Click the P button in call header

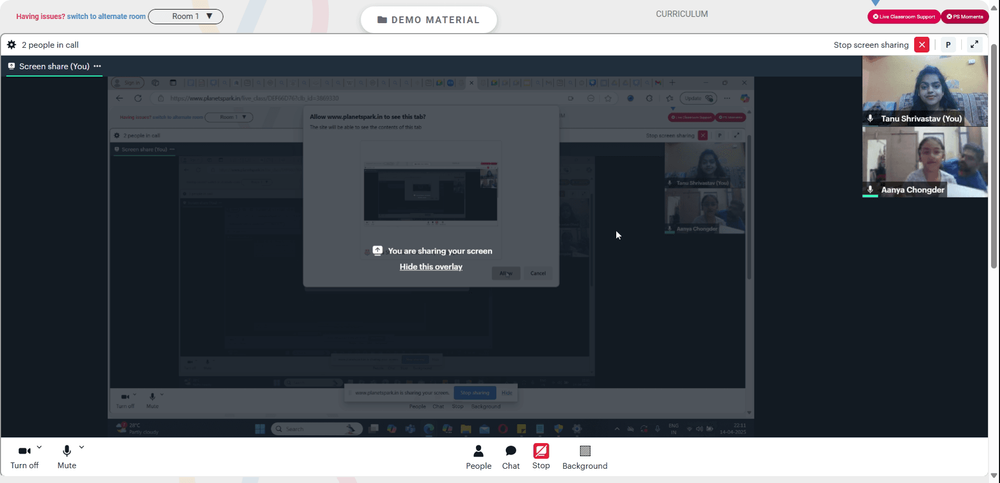pyautogui.click(x=948, y=45)
